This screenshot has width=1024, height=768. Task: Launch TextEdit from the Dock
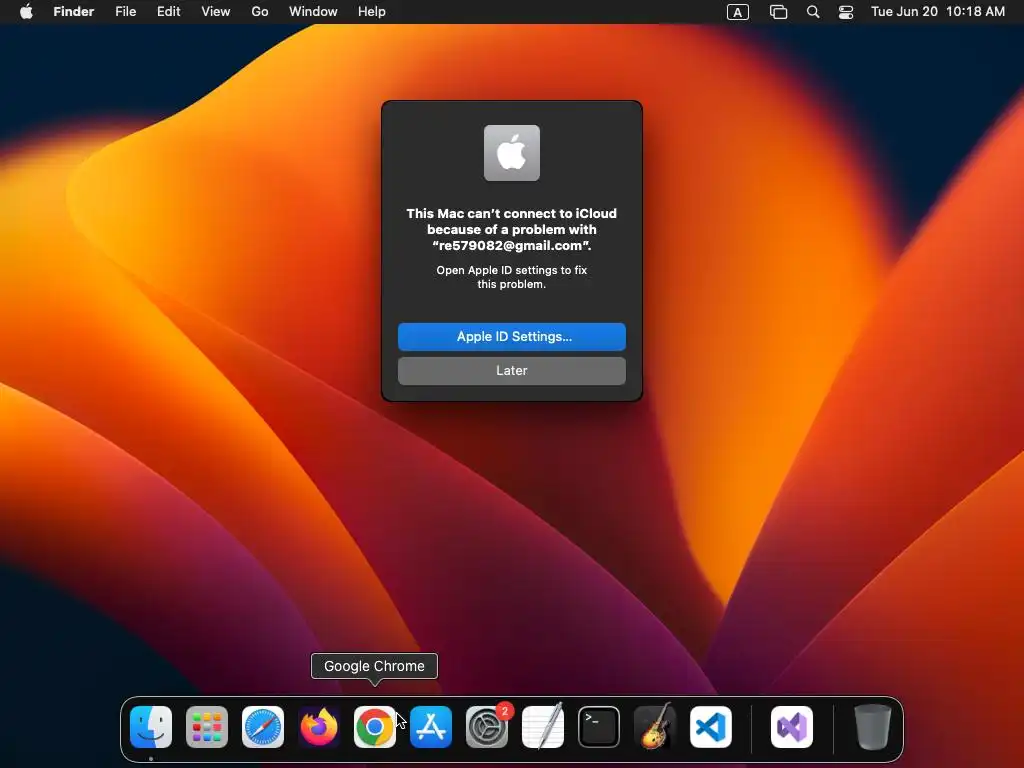tap(543, 727)
